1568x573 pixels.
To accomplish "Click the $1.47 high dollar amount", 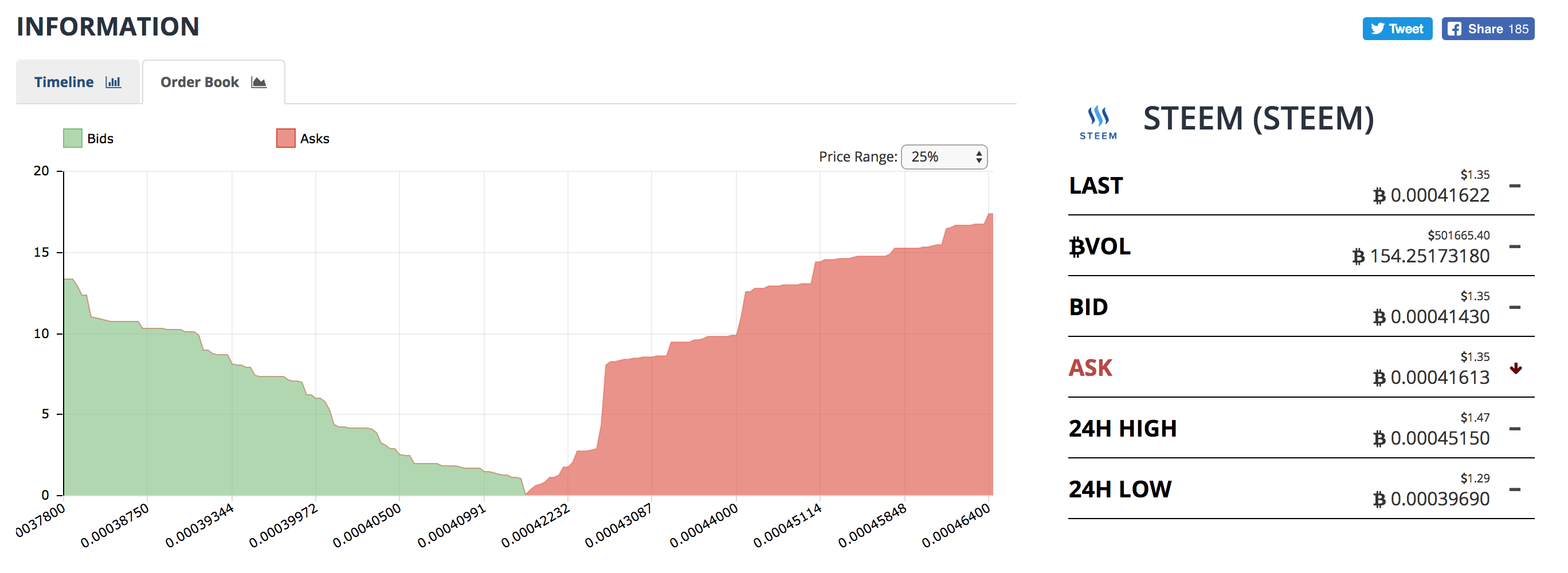I will pos(1475,418).
